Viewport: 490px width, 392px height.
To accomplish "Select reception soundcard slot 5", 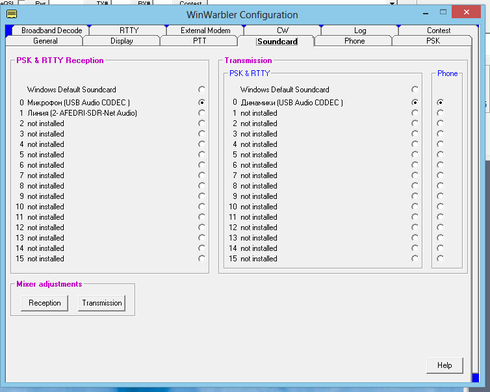I will tap(201, 154).
